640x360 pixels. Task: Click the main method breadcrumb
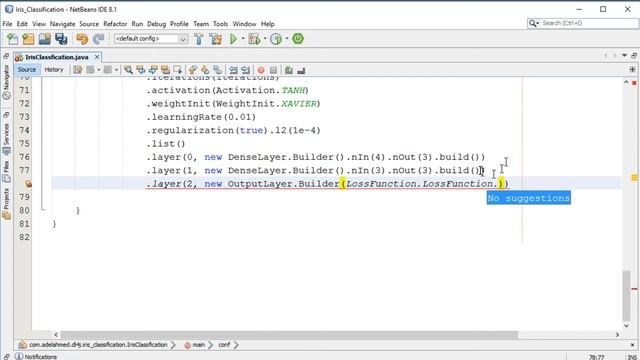tap(195, 345)
